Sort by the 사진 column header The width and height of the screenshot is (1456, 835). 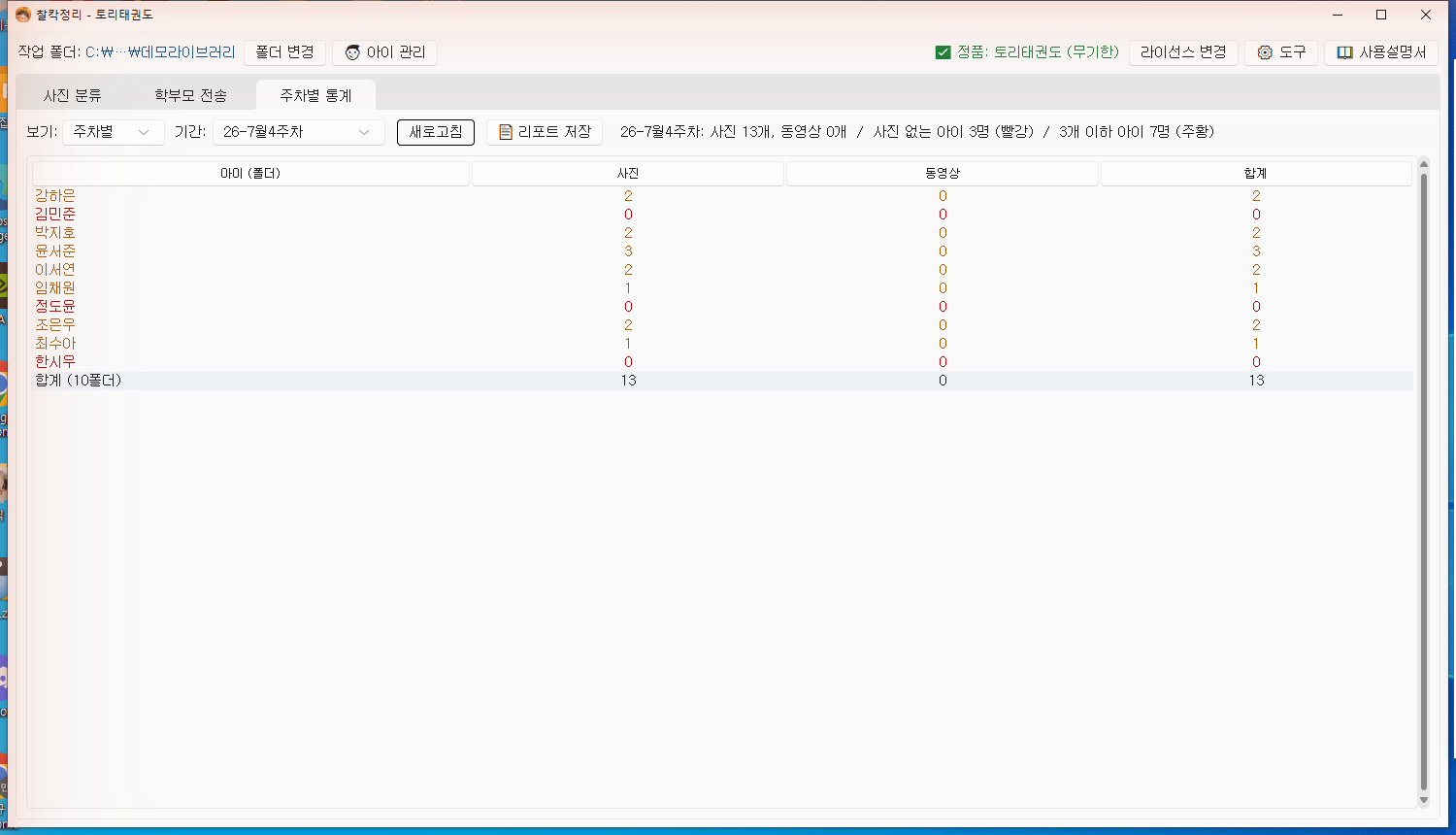[x=628, y=174]
